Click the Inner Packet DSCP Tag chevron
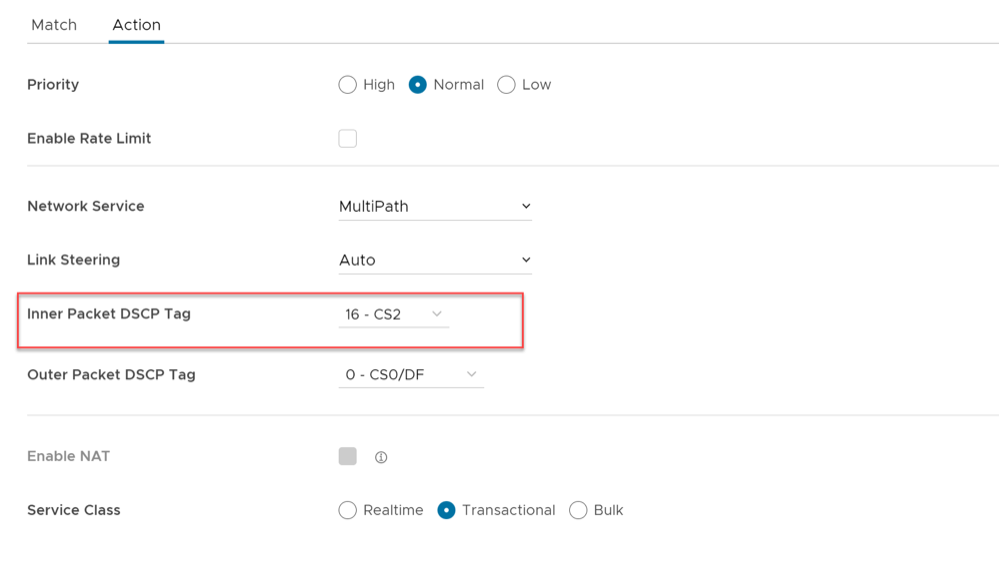The height and width of the screenshot is (572, 999). click(x=437, y=314)
